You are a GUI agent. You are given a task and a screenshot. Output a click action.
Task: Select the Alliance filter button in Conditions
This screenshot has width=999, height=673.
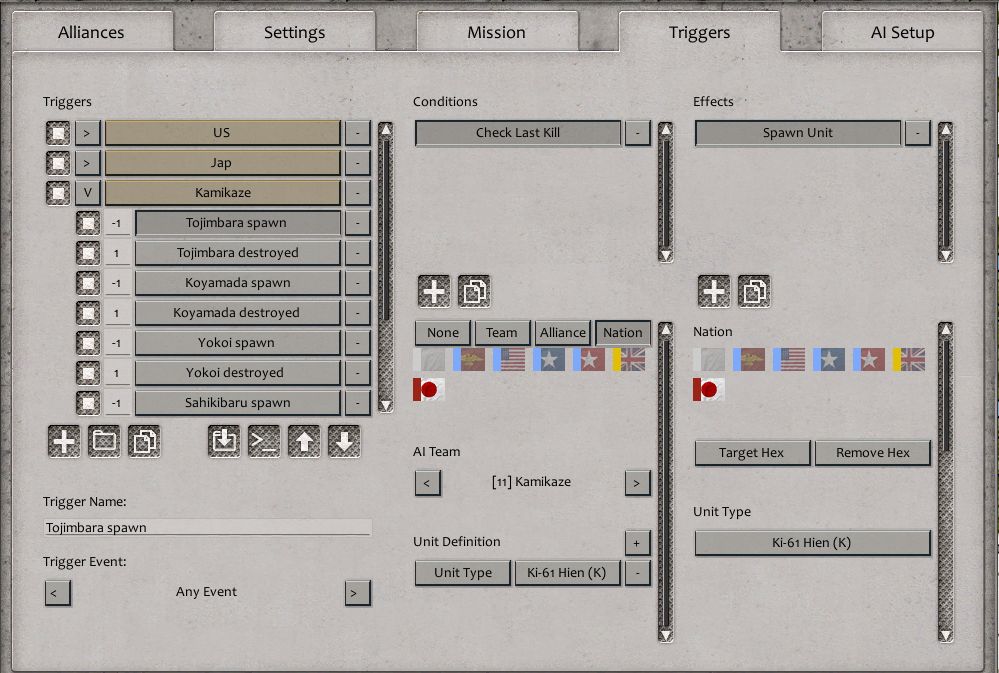coord(563,333)
